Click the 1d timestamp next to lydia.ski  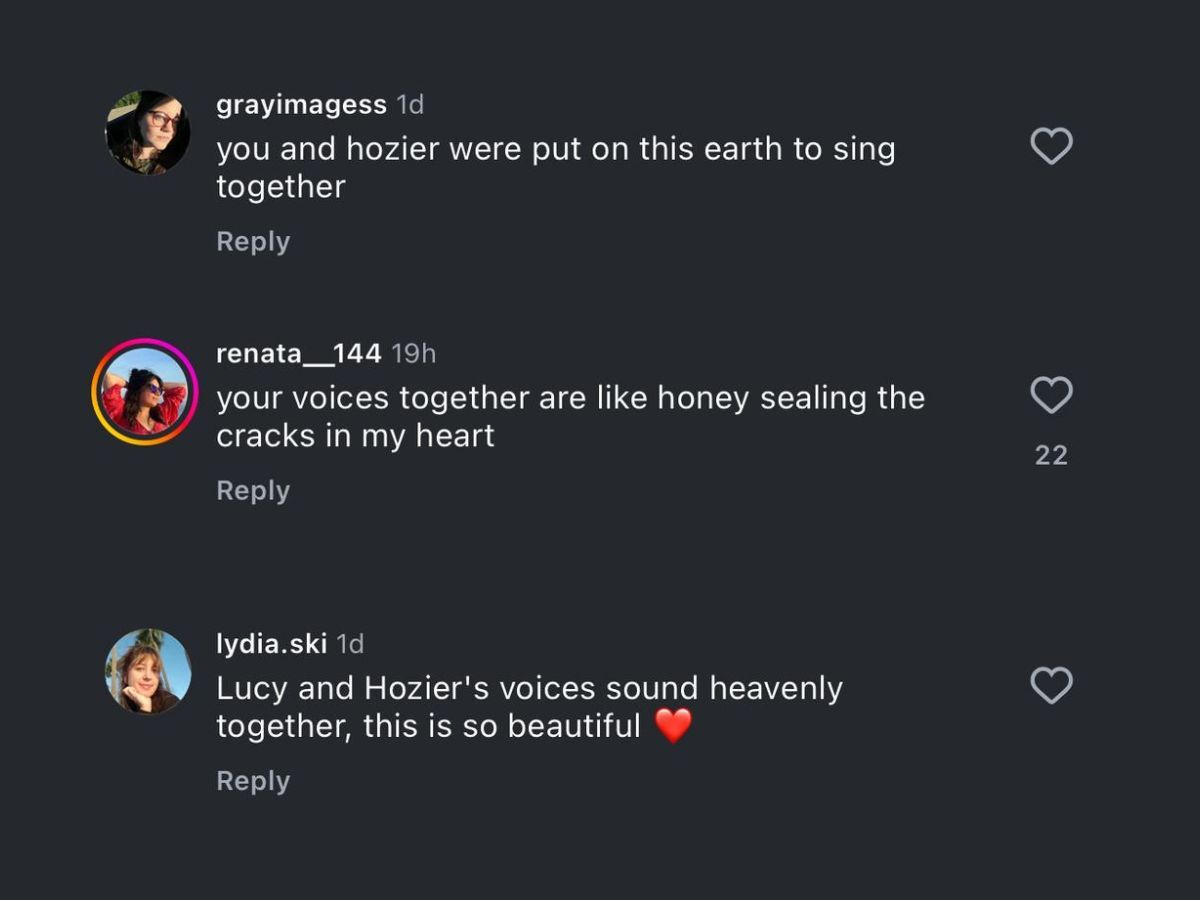(350, 644)
